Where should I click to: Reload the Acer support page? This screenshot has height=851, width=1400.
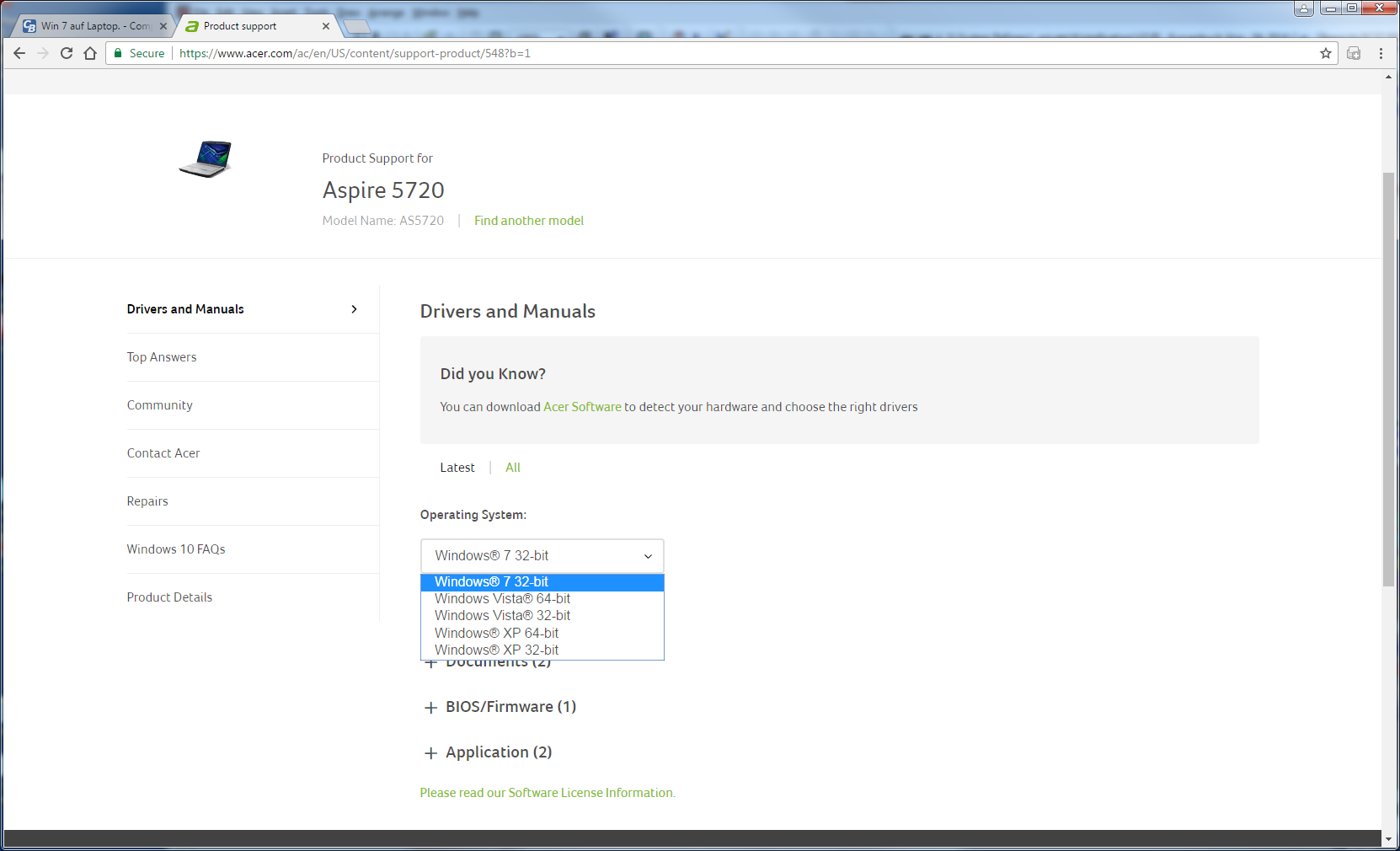tap(67, 53)
